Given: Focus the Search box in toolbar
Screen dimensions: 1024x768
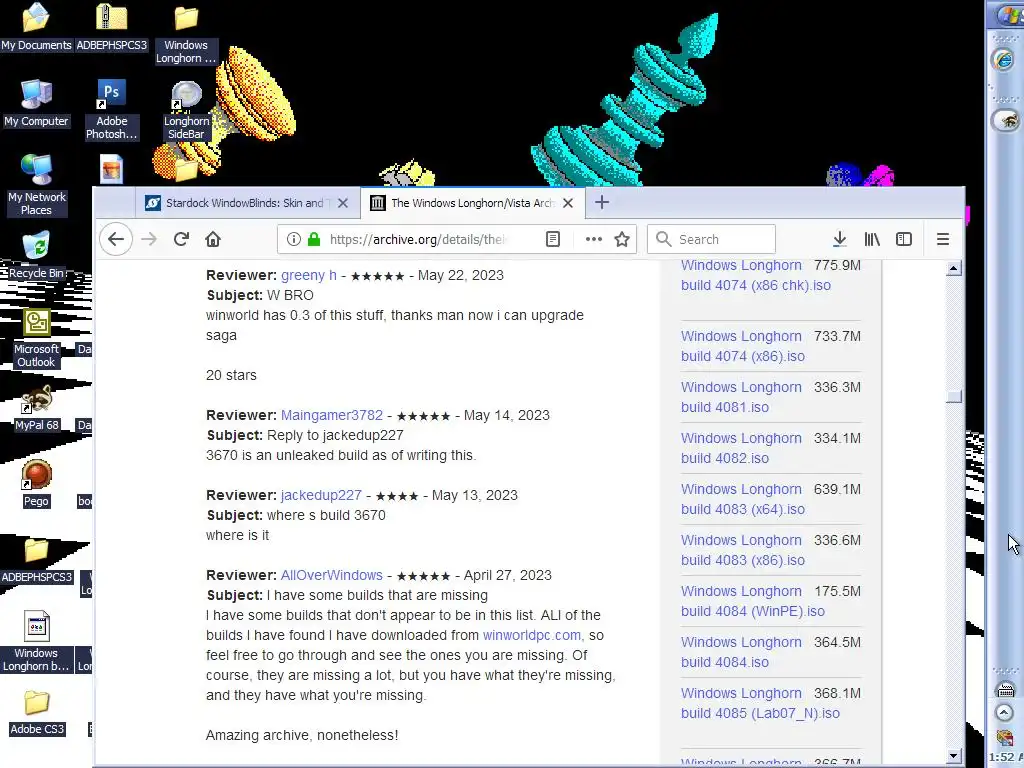Looking at the screenshot, I should point(711,239).
